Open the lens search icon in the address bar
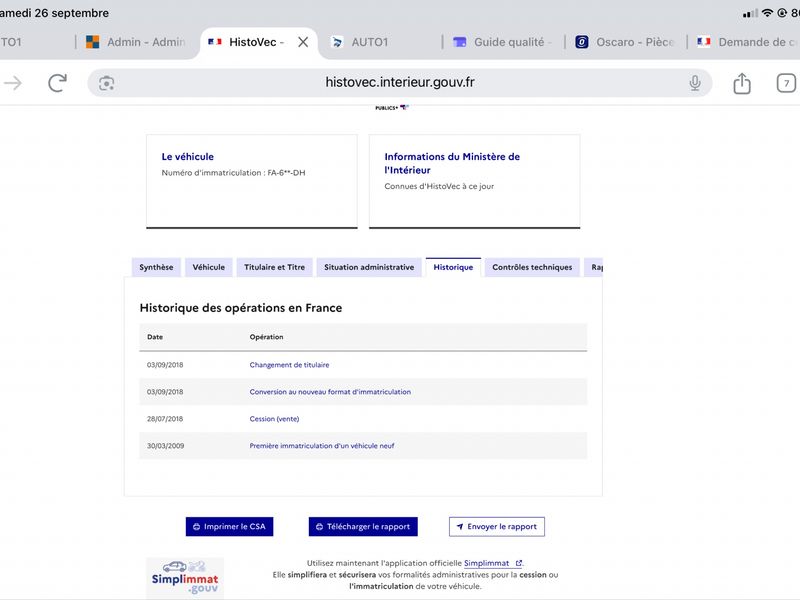The height and width of the screenshot is (600, 800). 106,83
